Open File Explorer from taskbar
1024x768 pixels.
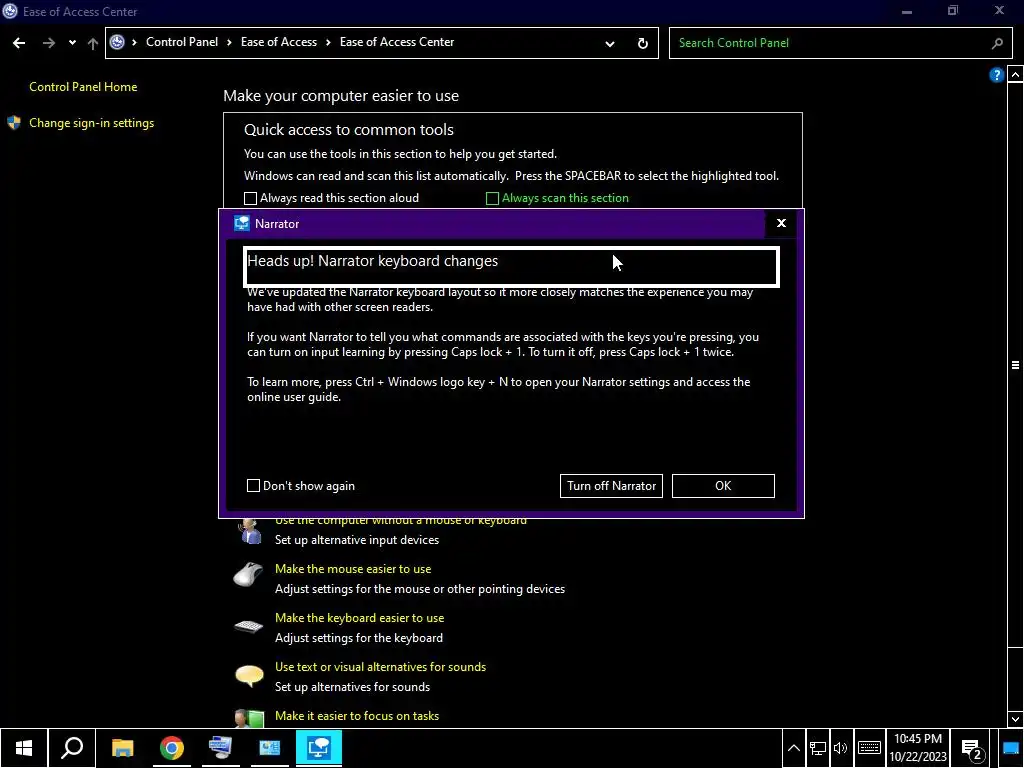pos(122,748)
